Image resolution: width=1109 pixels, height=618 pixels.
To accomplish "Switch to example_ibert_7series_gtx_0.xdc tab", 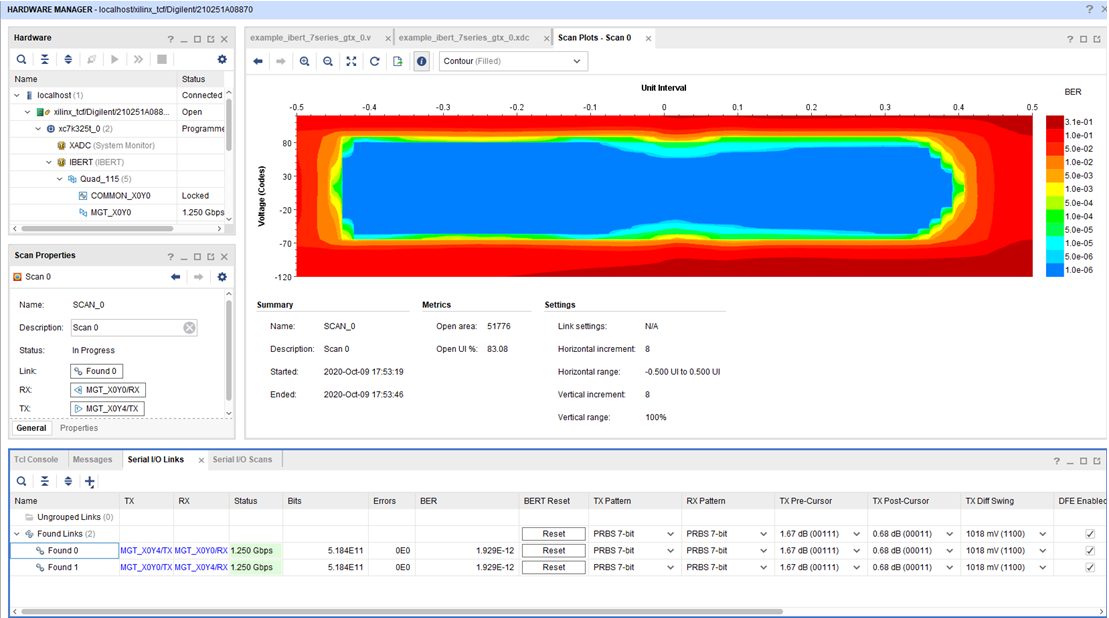I will pyautogui.click(x=464, y=38).
